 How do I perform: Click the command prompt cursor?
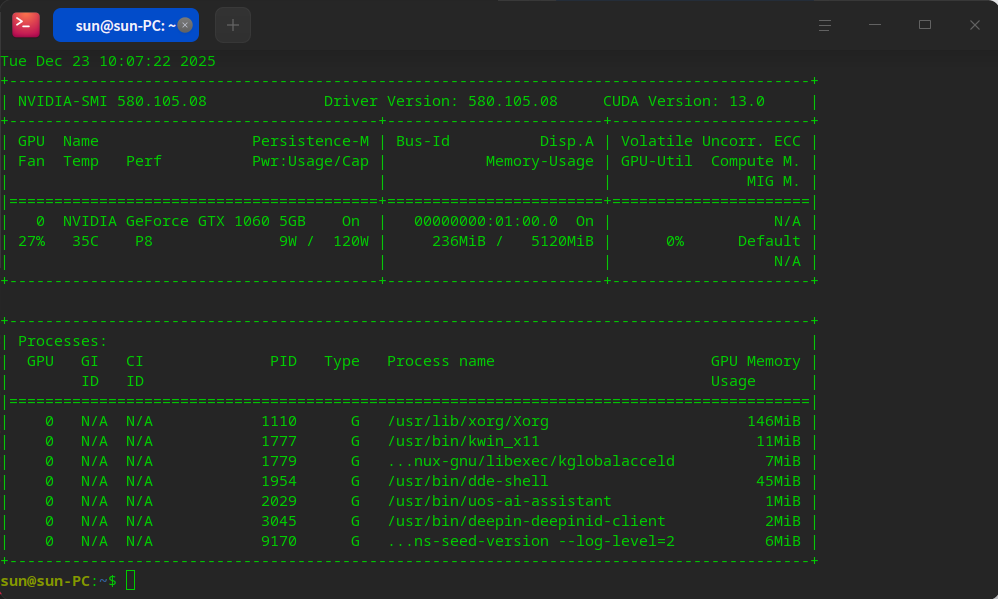pyautogui.click(x=130, y=581)
